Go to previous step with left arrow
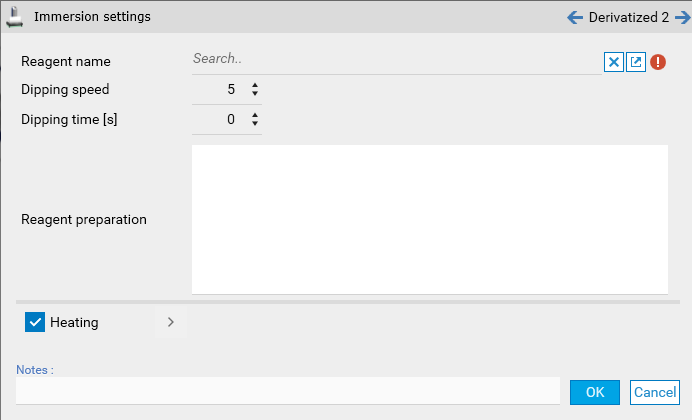This screenshot has height=420, width=692. click(x=575, y=17)
